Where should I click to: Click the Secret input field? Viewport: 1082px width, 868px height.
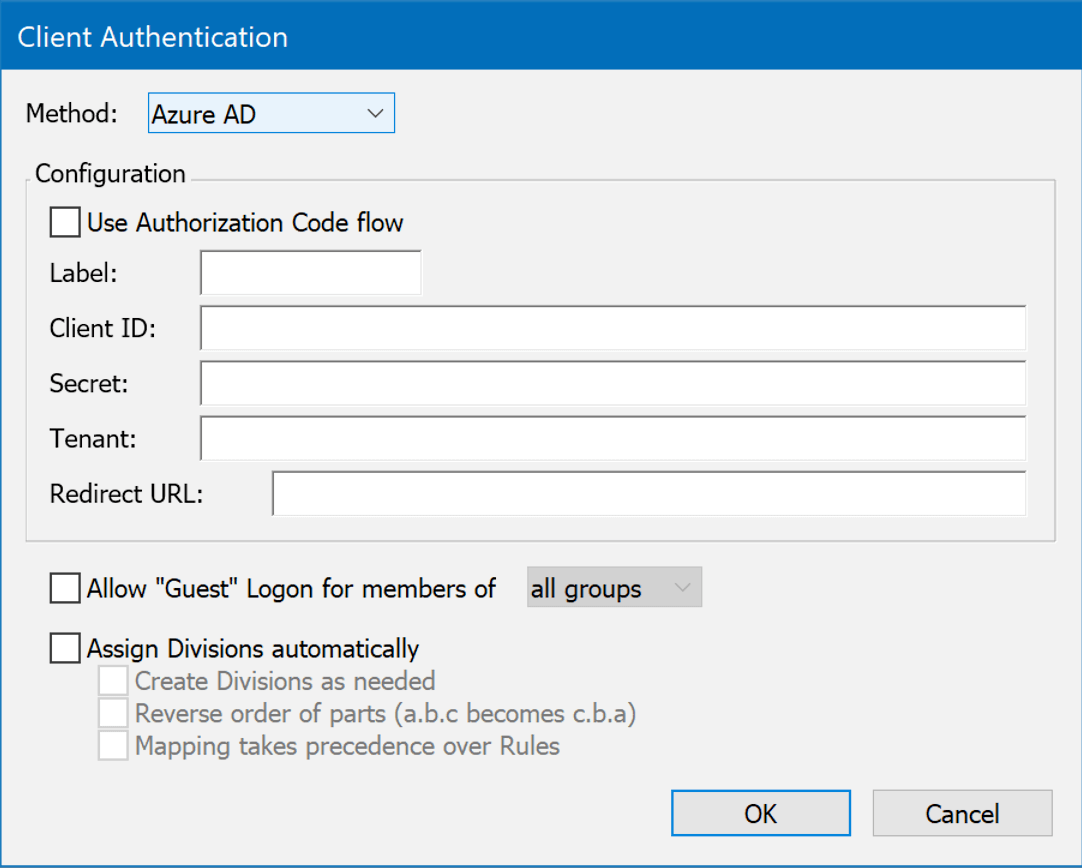click(x=612, y=383)
